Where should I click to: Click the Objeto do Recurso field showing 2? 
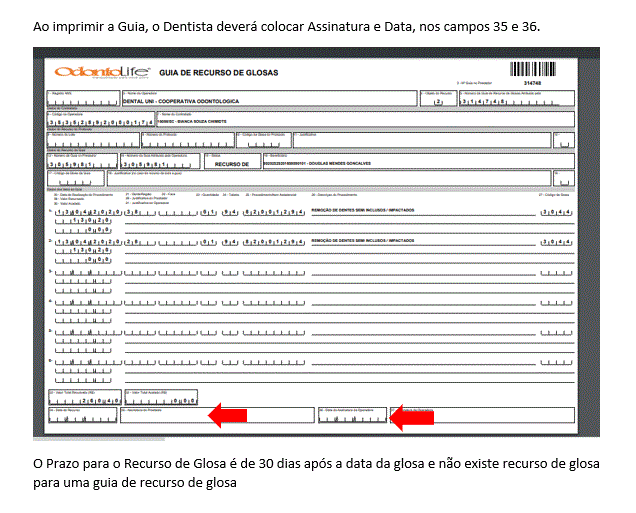click(438, 99)
